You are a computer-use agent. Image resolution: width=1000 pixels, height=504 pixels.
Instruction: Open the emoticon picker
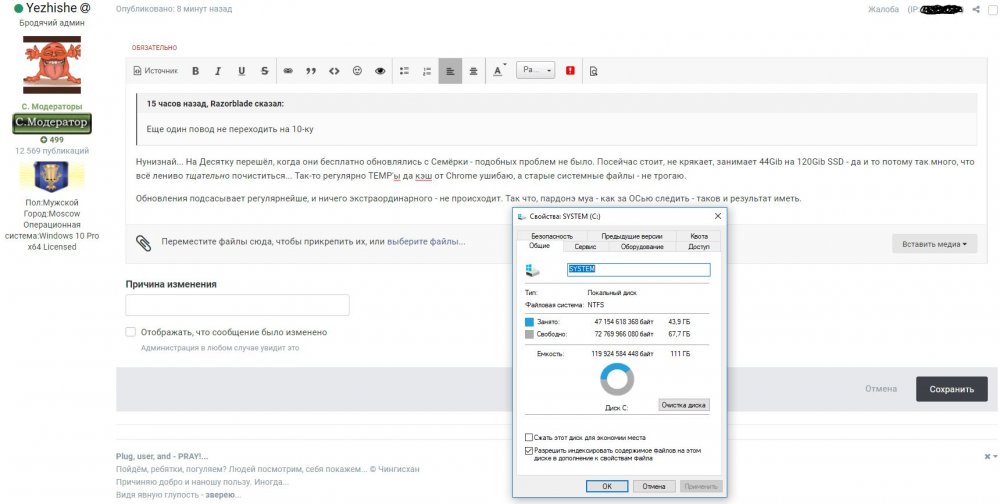click(x=357, y=71)
